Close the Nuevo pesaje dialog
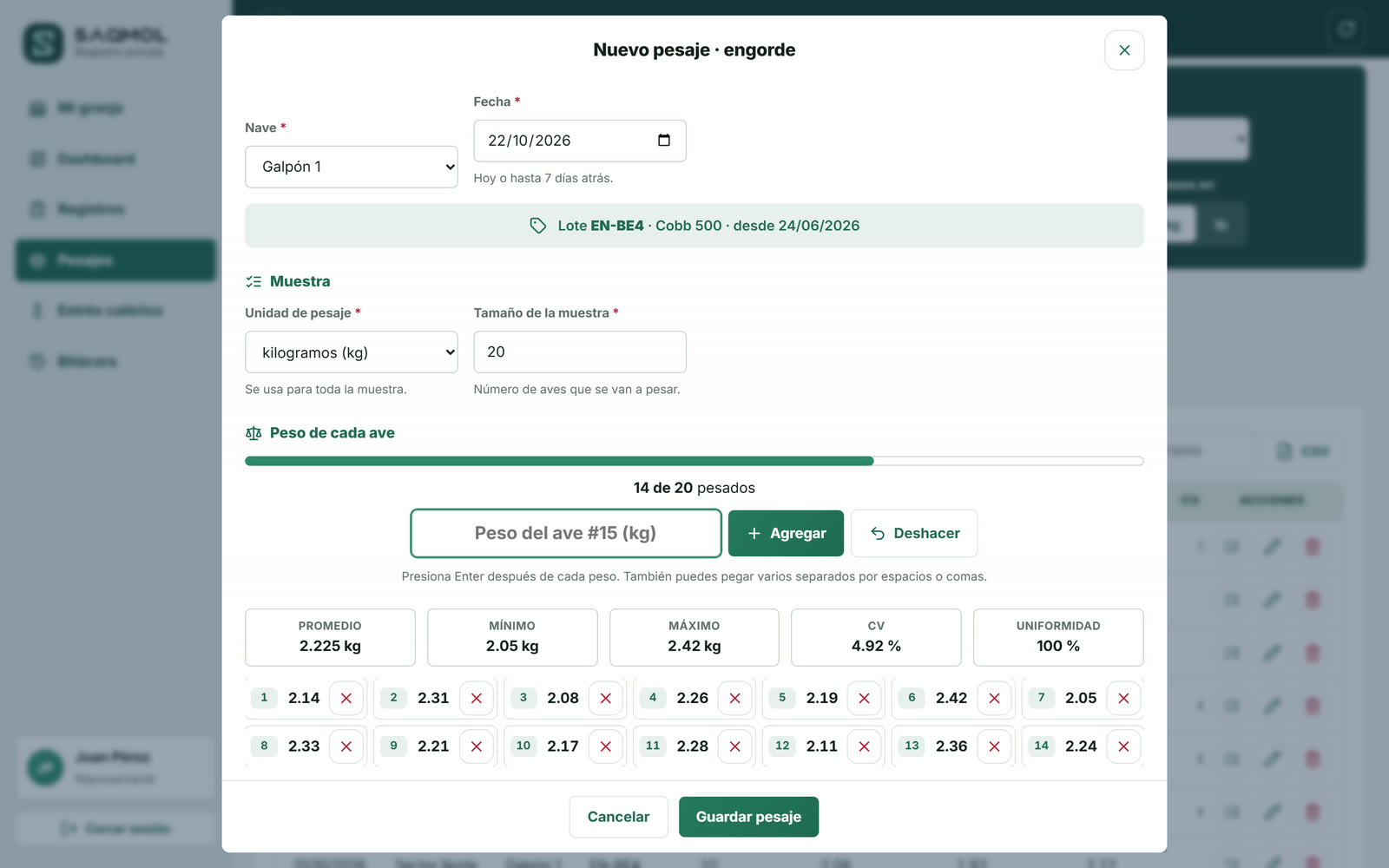 [1124, 50]
